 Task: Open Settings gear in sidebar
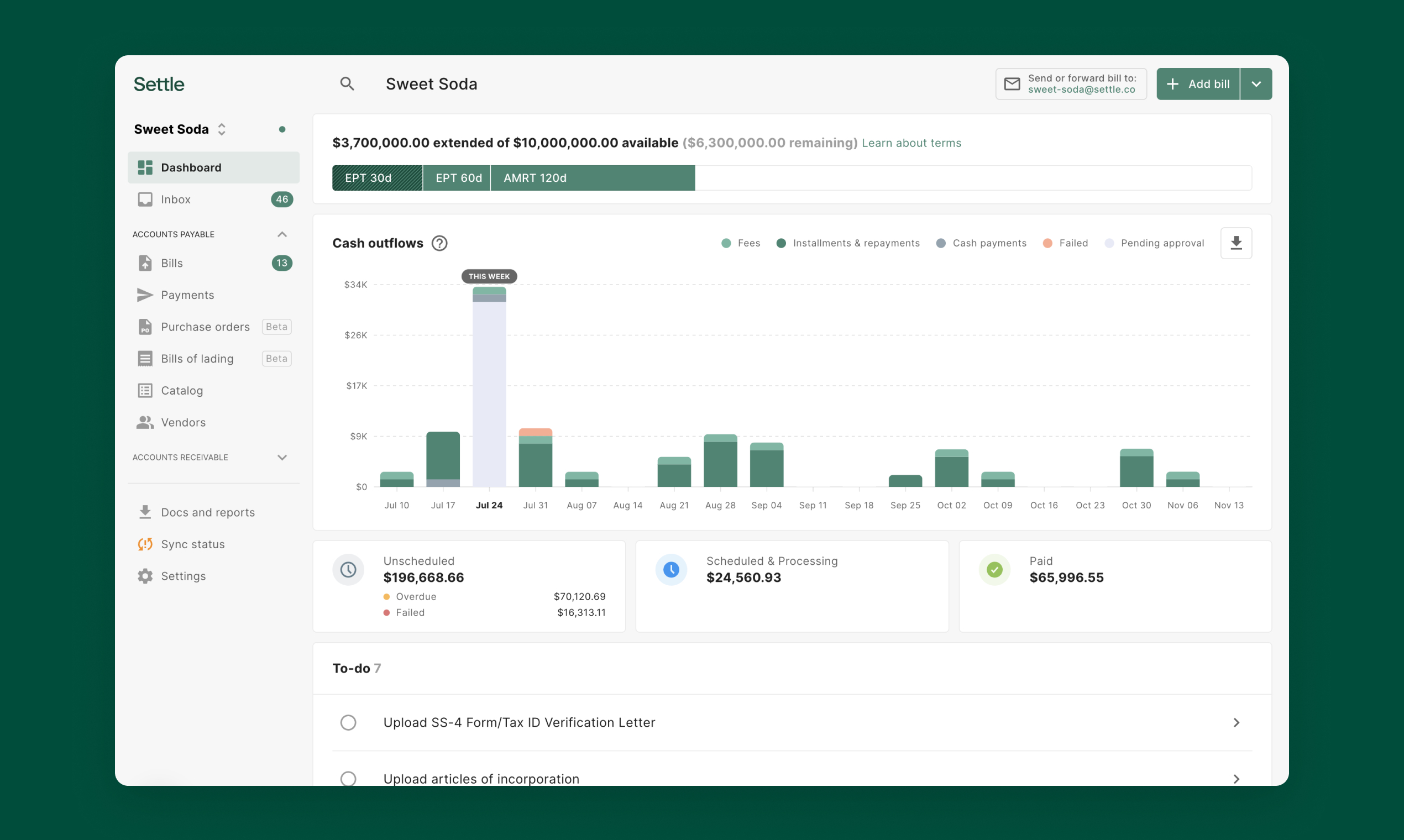145,576
